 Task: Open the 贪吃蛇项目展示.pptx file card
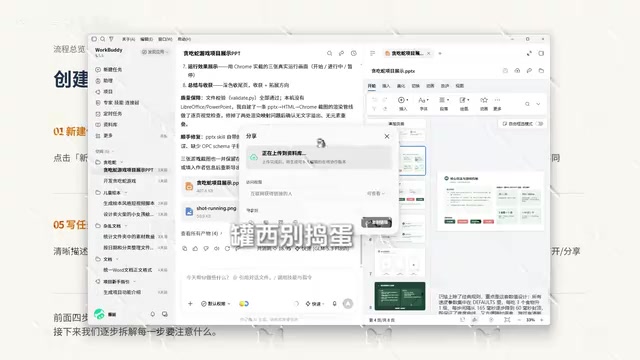tap(211, 186)
